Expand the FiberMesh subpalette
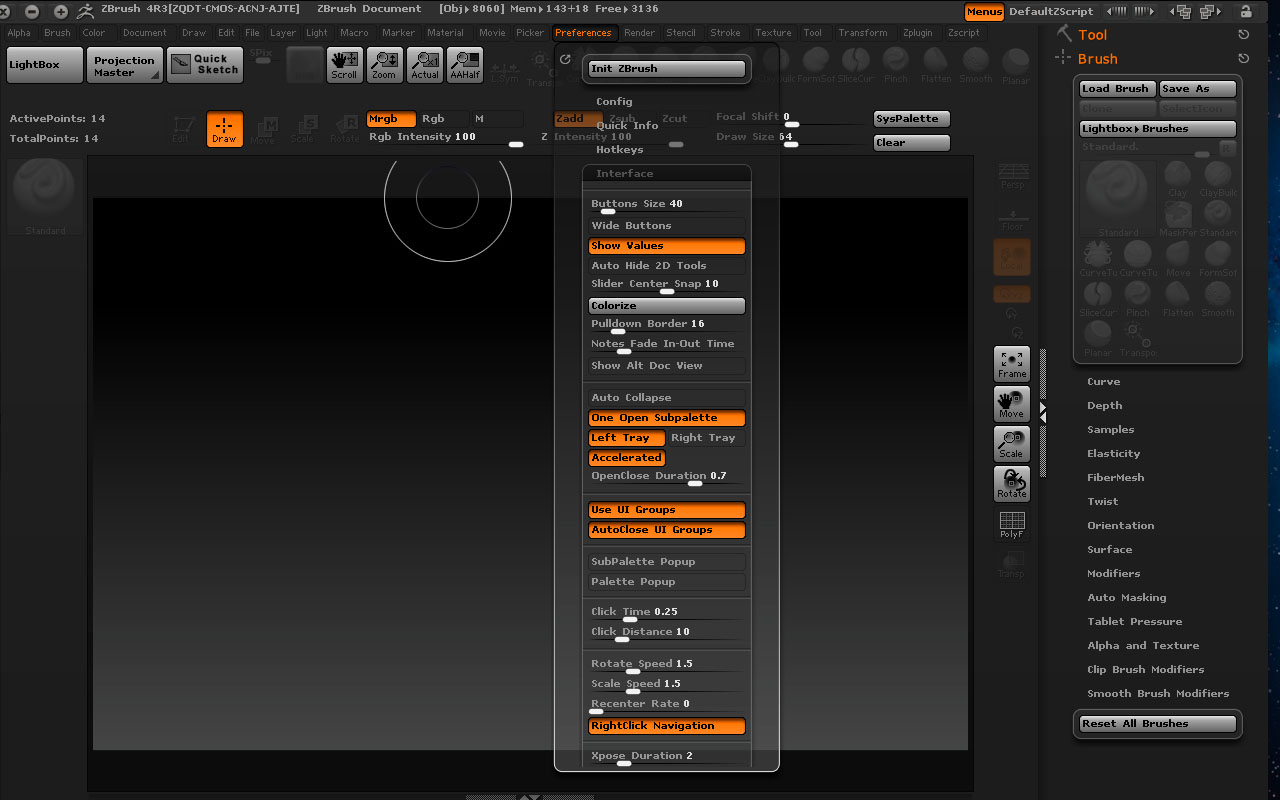1280x800 pixels. [x=1115, y=478]
